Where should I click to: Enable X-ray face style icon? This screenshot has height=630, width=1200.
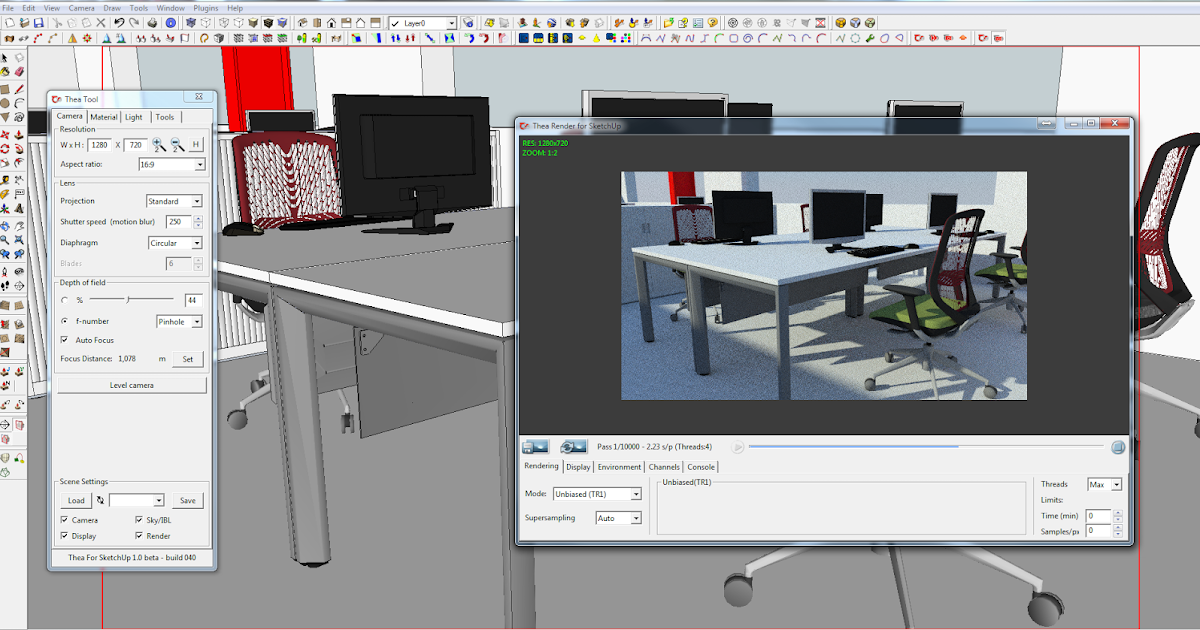tap(190, 22)
